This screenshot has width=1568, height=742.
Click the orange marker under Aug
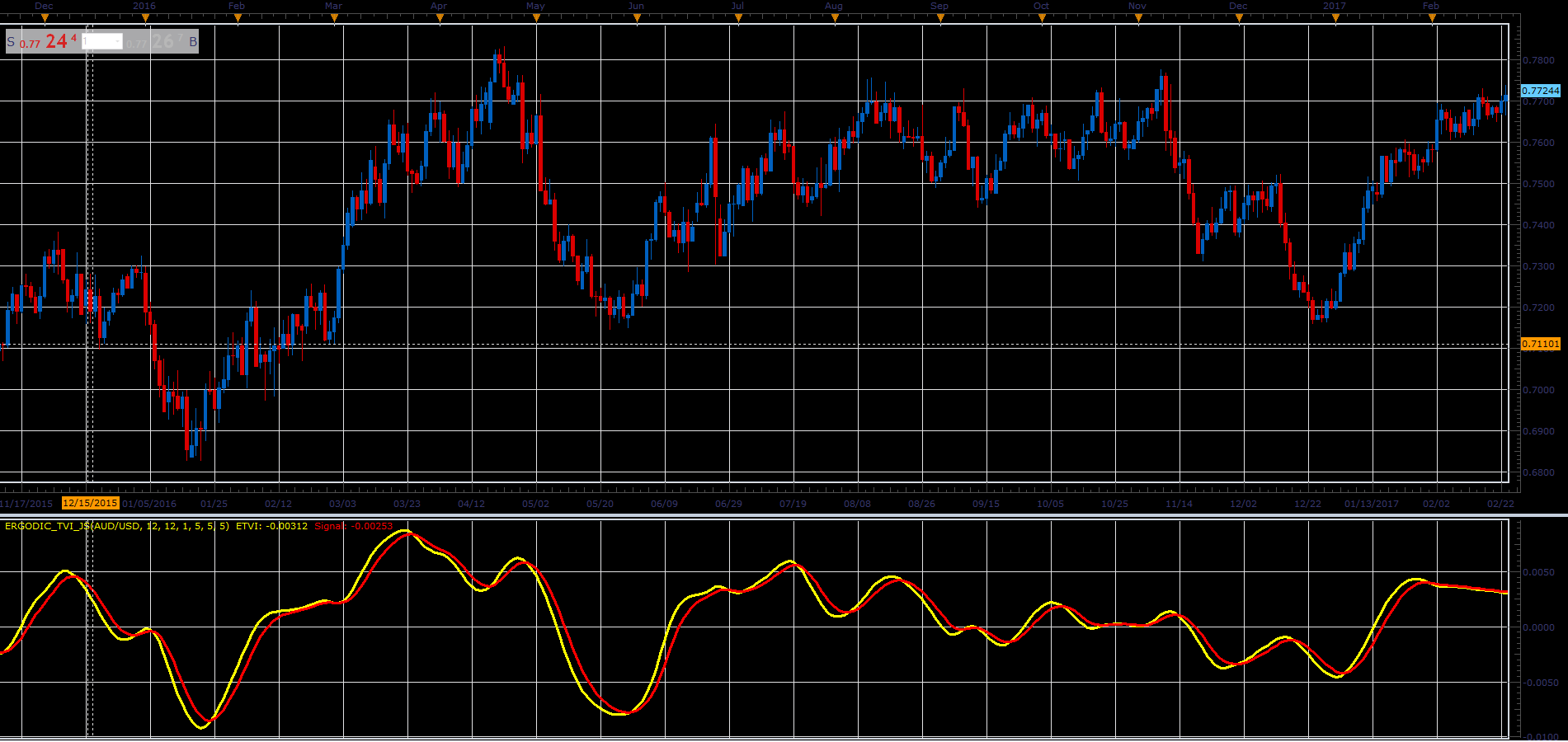pos(835,18)
